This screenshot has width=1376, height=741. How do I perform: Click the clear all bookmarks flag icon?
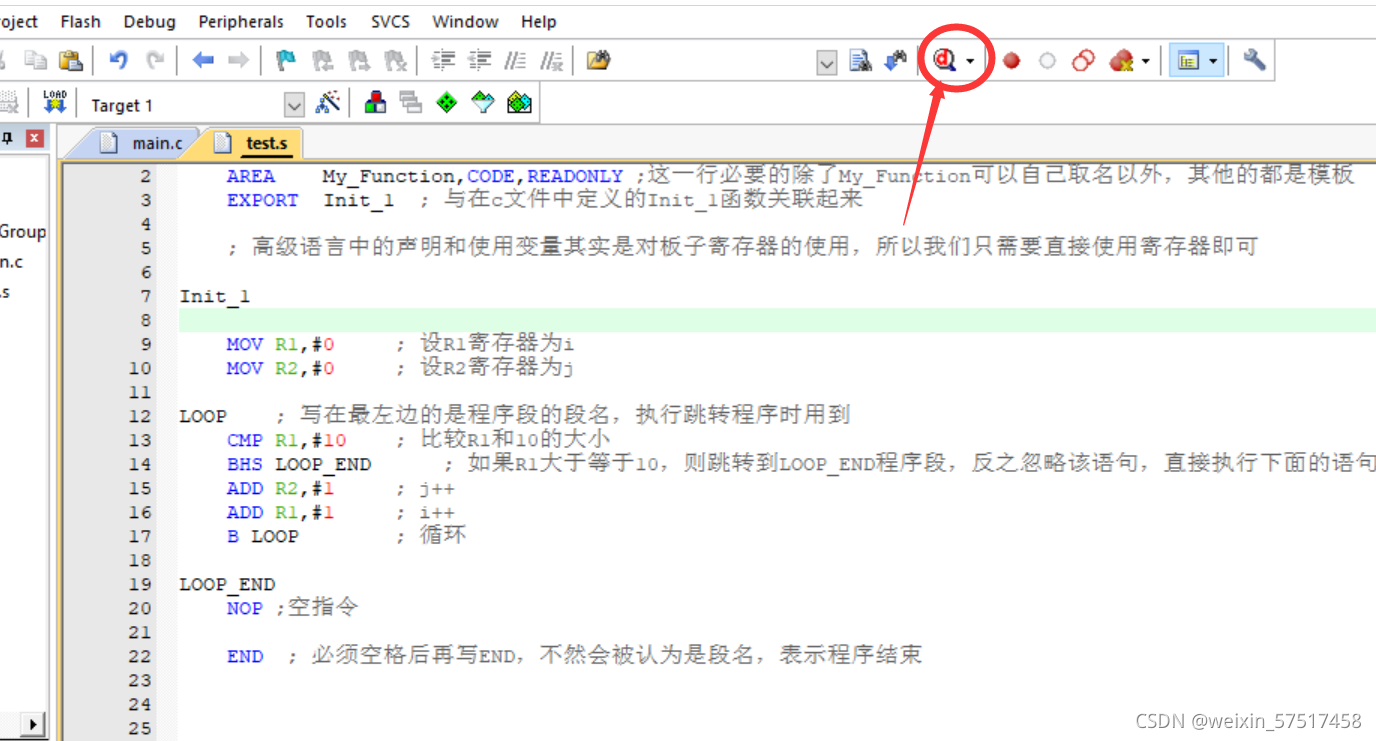pyautogui.click(x=396, y=61)
